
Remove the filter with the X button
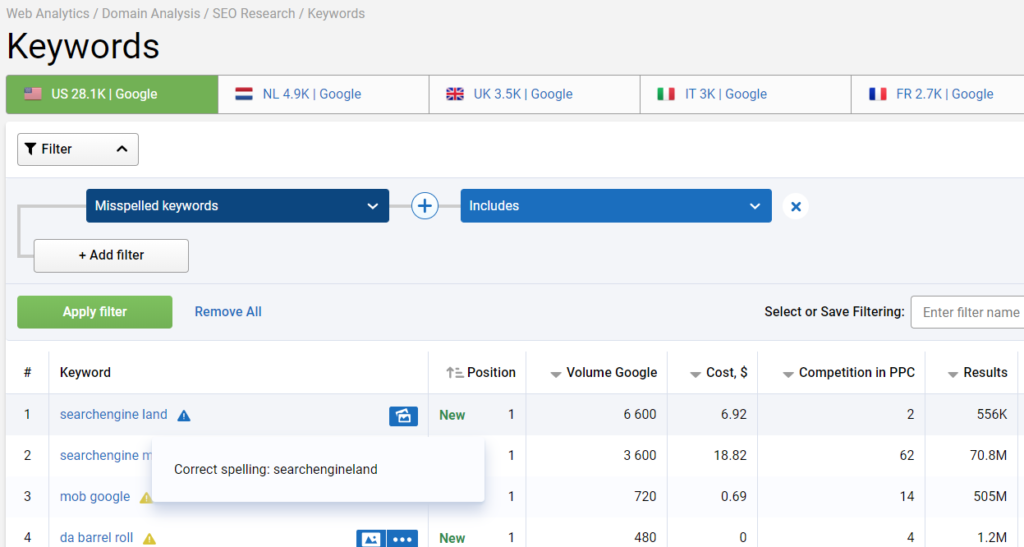point(795,206)
